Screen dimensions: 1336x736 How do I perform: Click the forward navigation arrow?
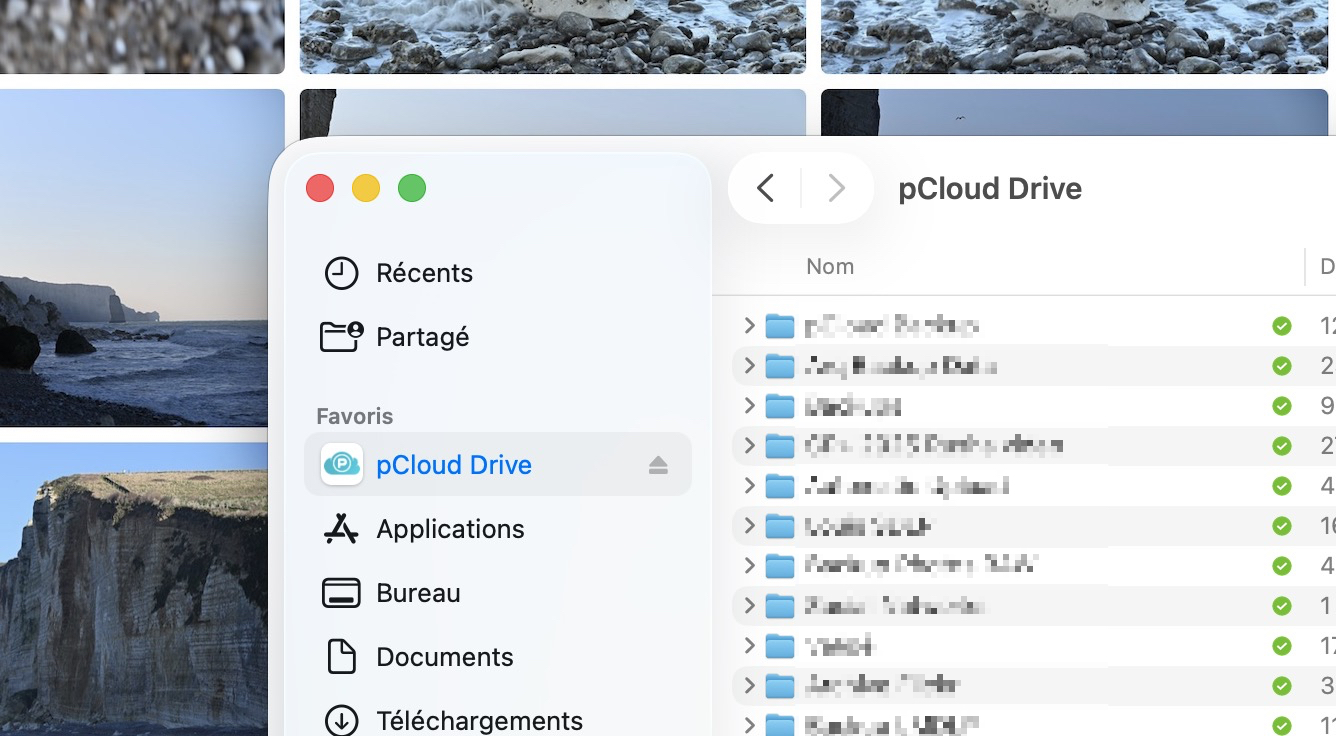tap(836, 188)
